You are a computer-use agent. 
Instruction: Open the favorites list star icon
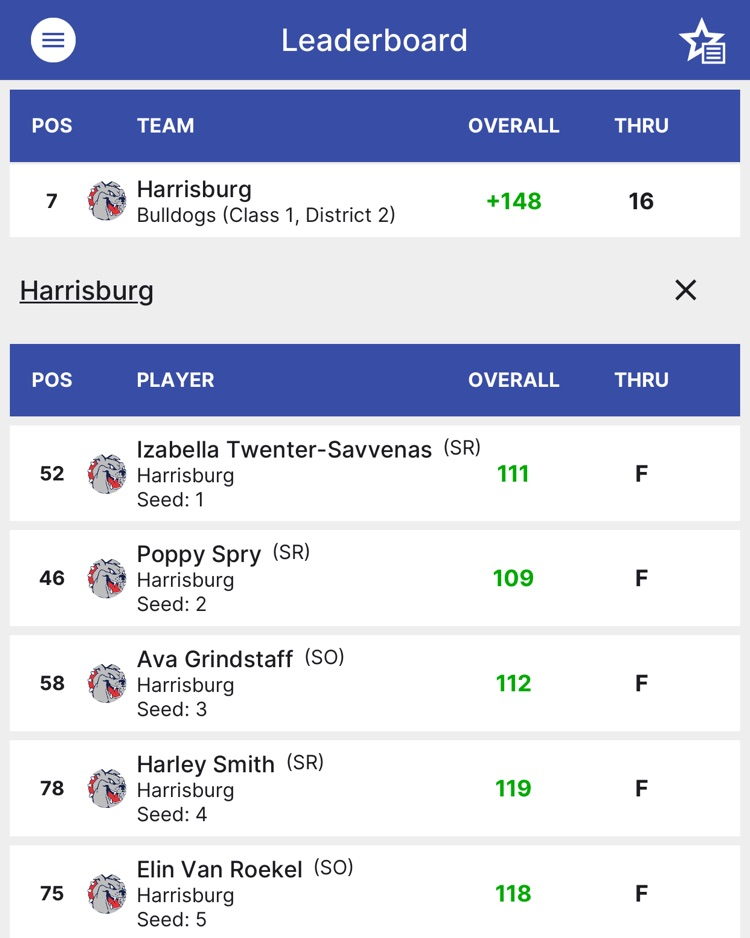702,41
